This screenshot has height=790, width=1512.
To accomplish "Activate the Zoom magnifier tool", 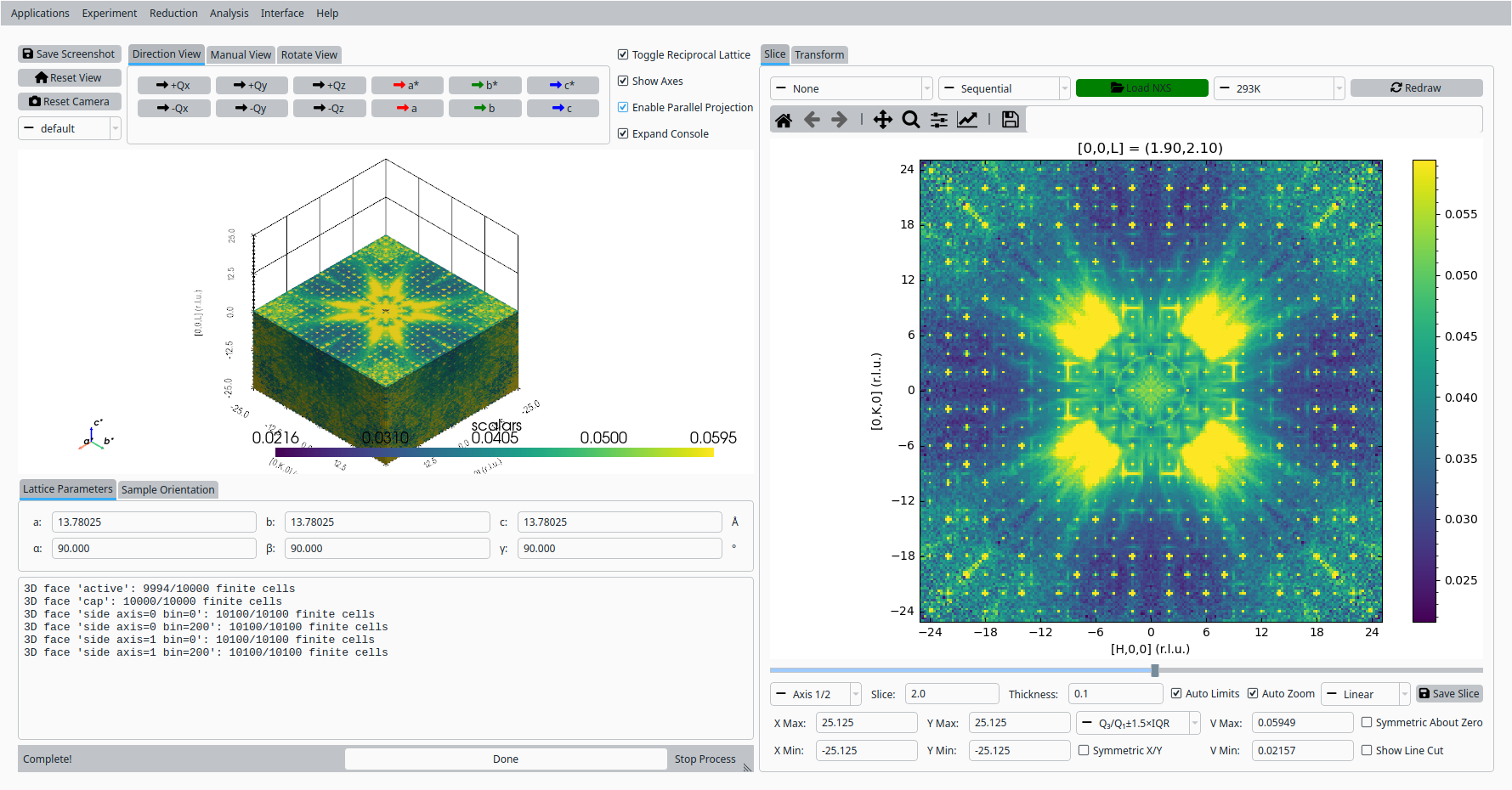I will tap(911, 120).
